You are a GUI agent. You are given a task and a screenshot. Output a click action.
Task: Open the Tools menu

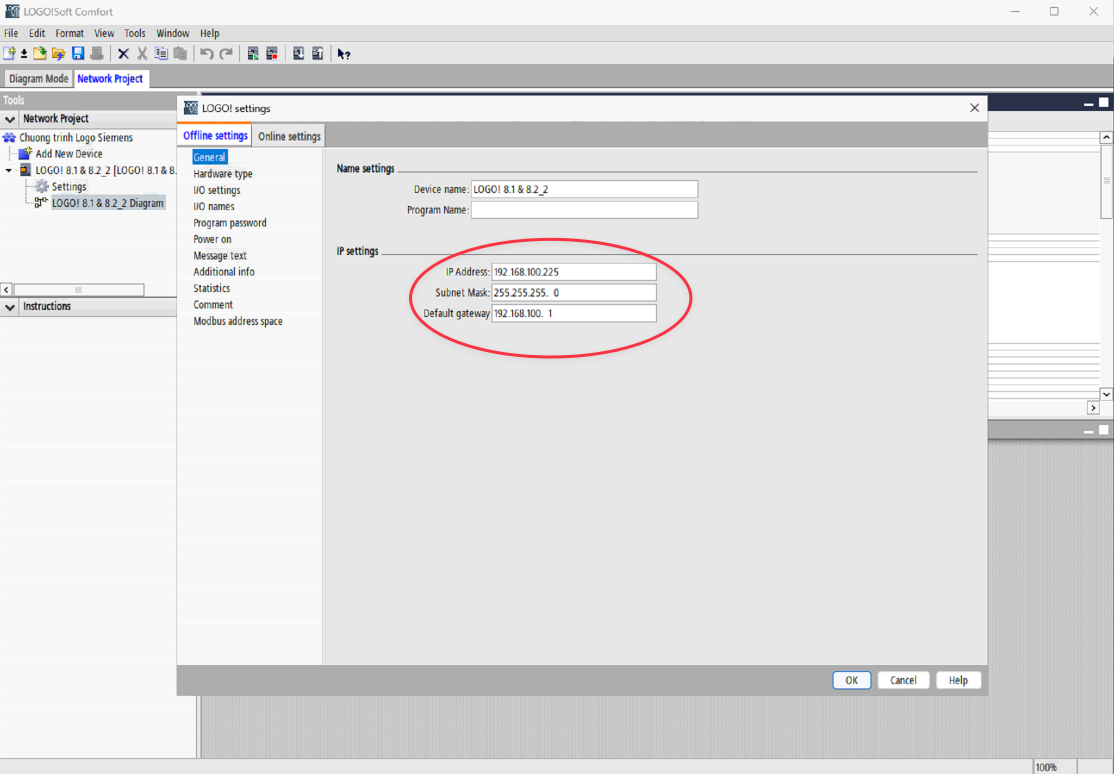[x=135, y=33]
